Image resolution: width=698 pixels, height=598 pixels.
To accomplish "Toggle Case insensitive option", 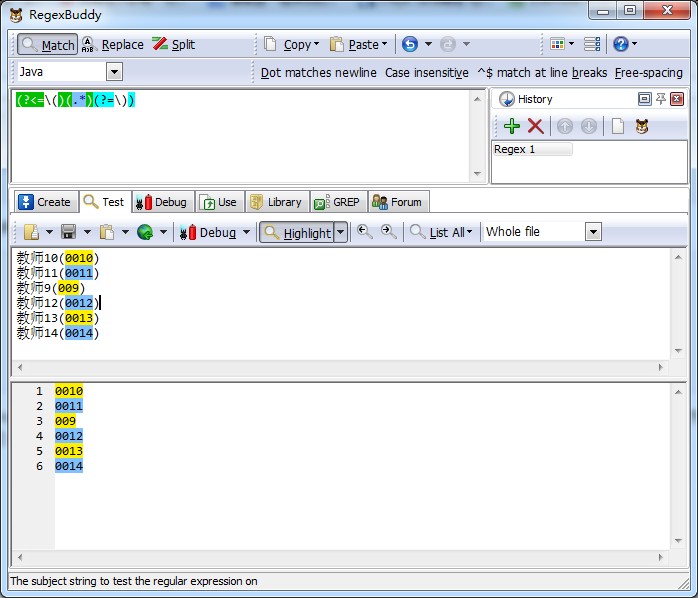I will click(426, 73).
